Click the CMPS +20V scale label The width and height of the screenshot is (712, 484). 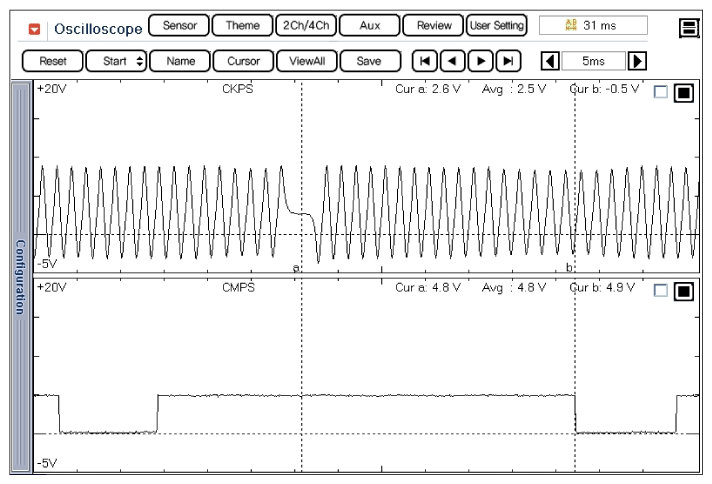[52, 287]
